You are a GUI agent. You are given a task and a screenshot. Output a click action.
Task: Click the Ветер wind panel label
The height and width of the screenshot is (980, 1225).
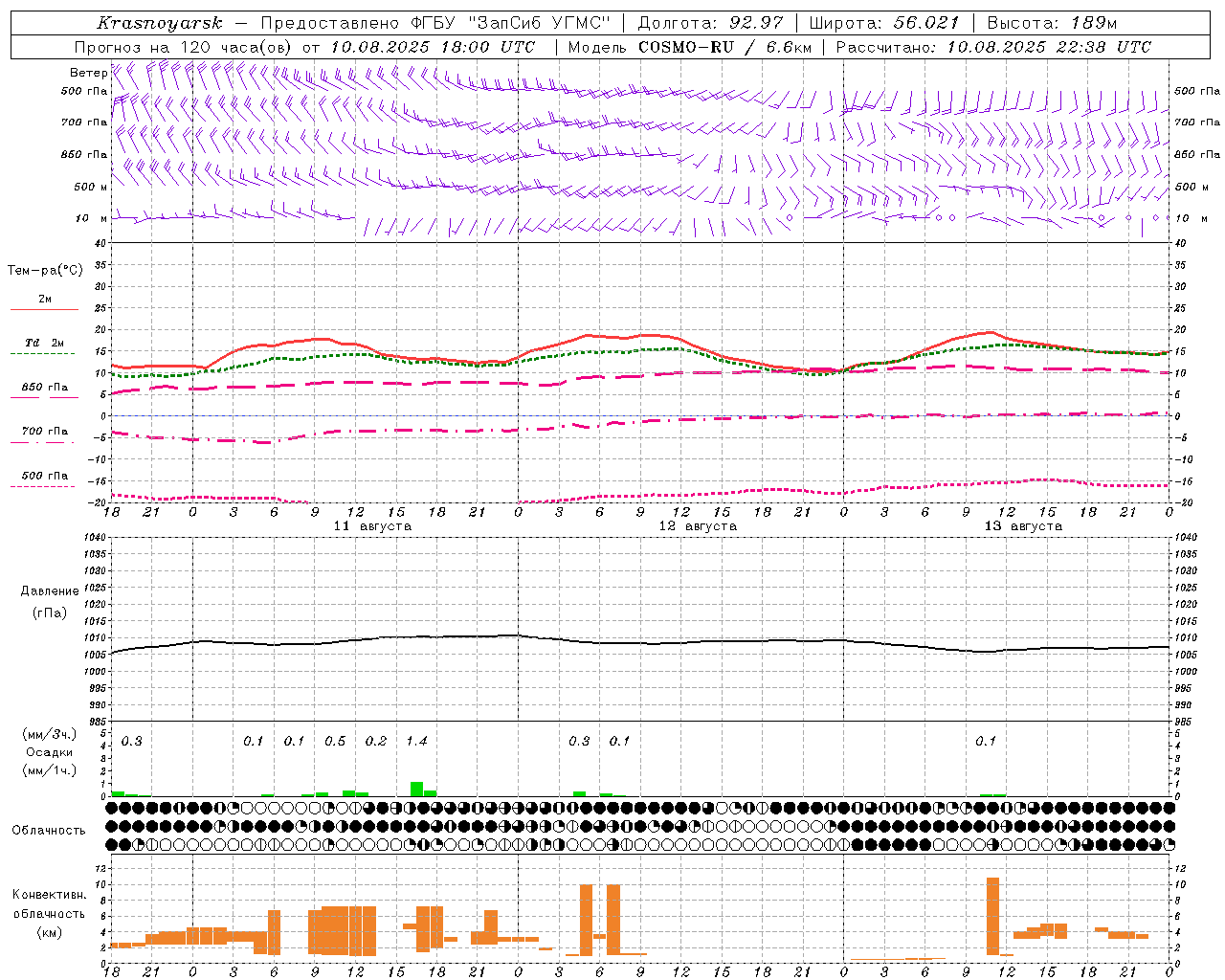[88, 73]
